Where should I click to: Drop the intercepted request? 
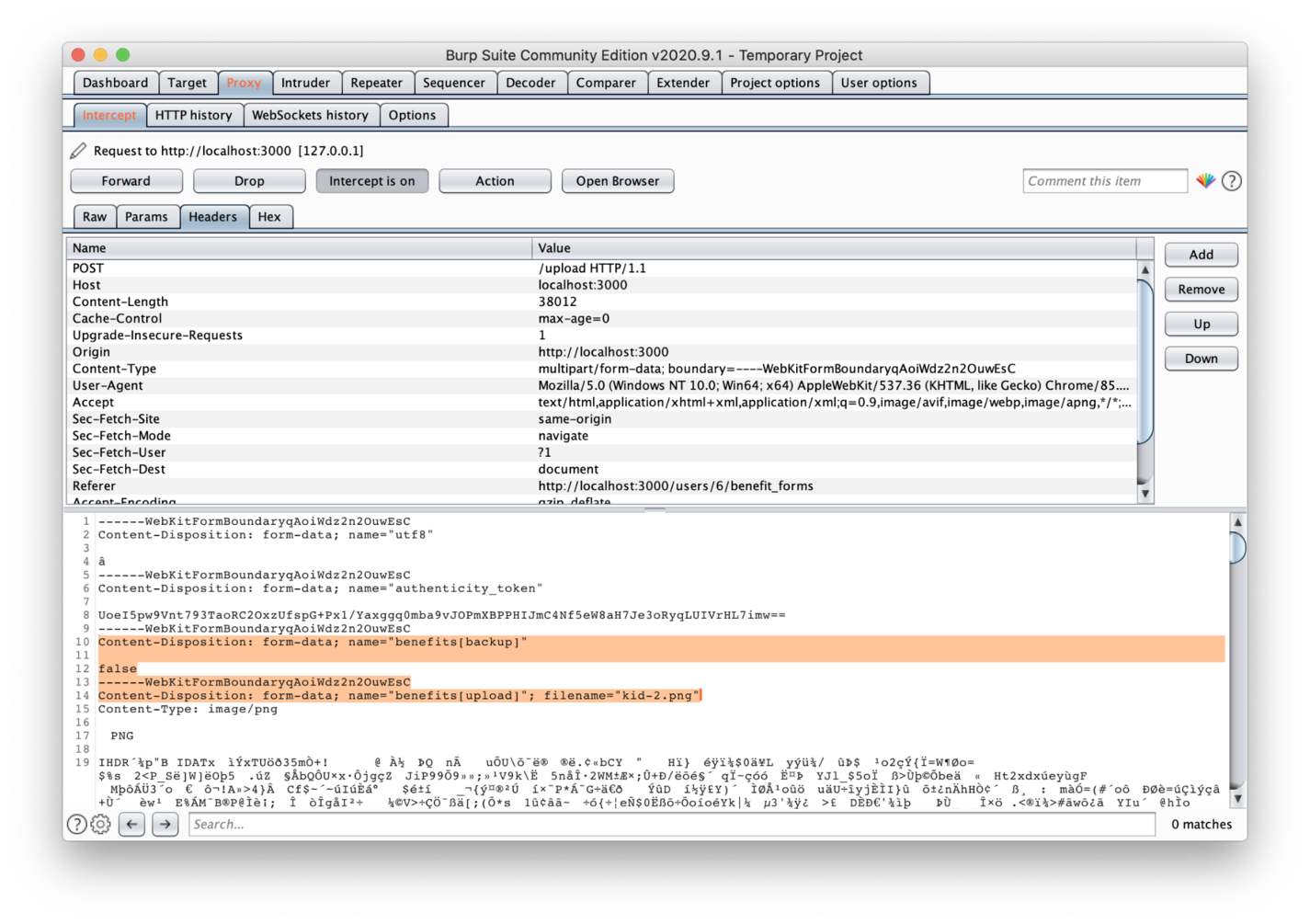249,181
